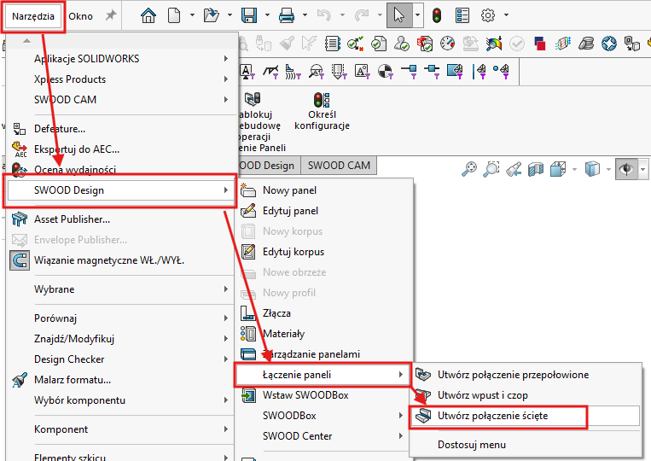Click the pin icon next to Okno
Viewport: 651px width, 461px height.
pos(110,16)
